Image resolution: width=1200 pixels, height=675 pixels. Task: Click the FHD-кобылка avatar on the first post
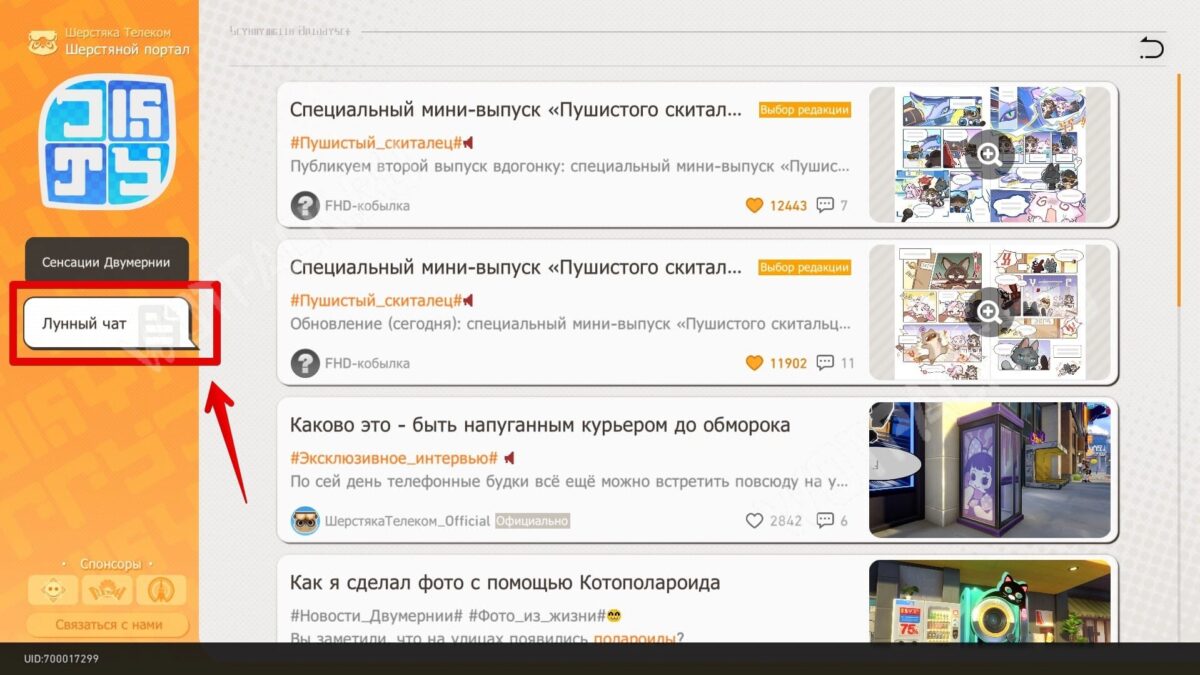click(305, 206)
